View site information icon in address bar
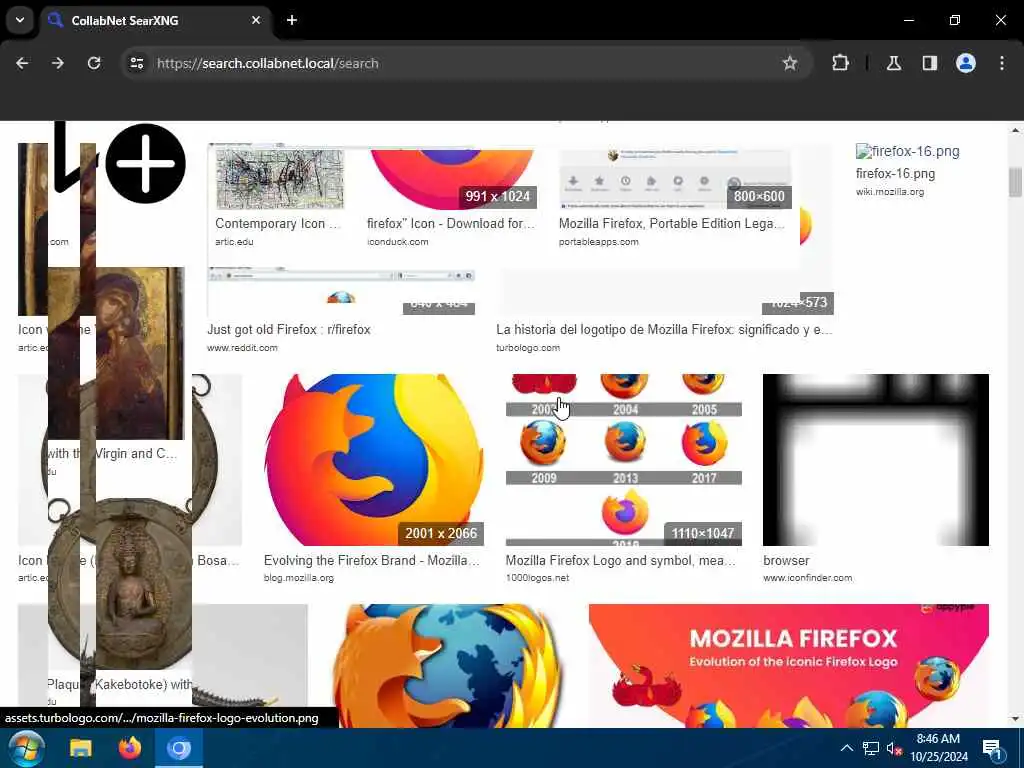 click(x=136, y=63)
